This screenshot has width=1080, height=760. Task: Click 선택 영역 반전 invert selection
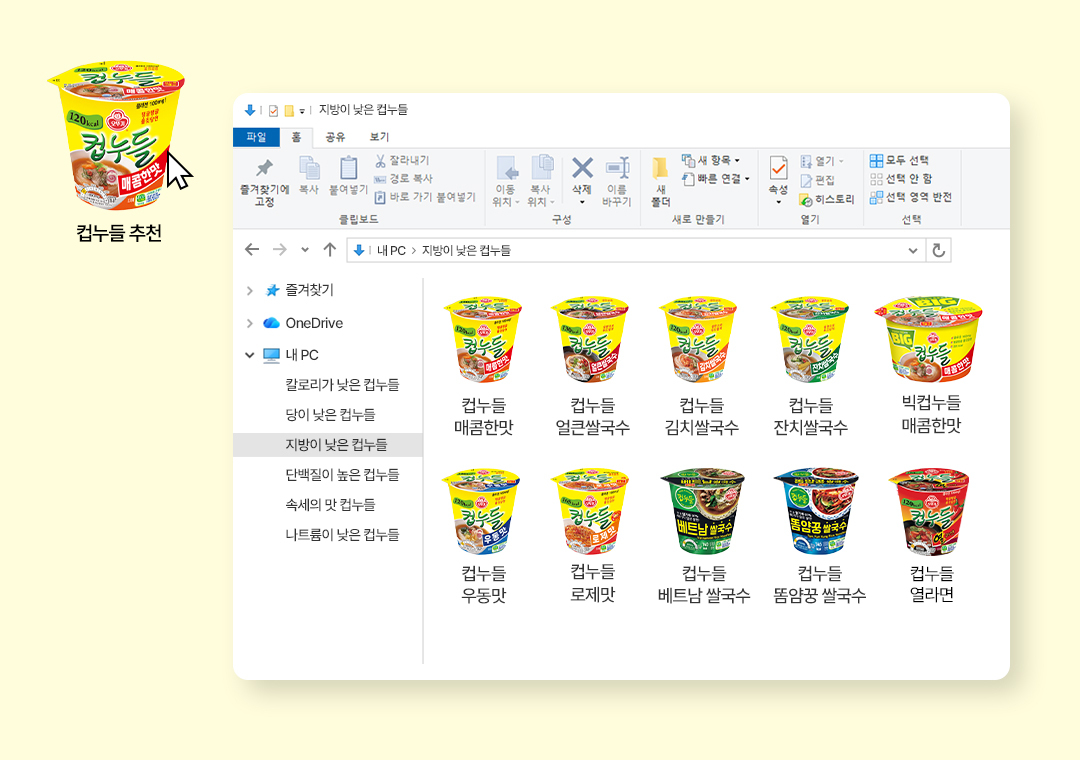pyautogui.click(x=910, y=198)
